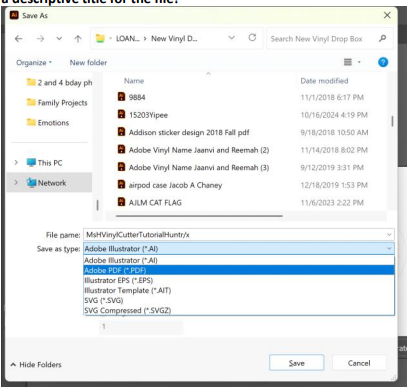
Task: Click the date 11/6/2023 2:22 PM
Action: [332, 203]
